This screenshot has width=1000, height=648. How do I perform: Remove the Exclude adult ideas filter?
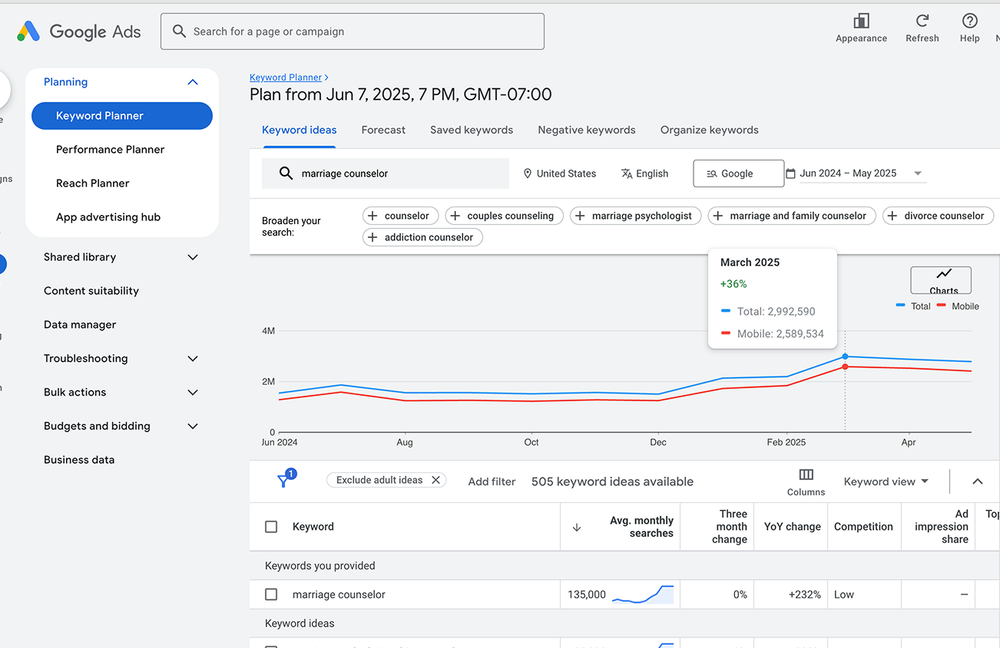coord(436,480)
